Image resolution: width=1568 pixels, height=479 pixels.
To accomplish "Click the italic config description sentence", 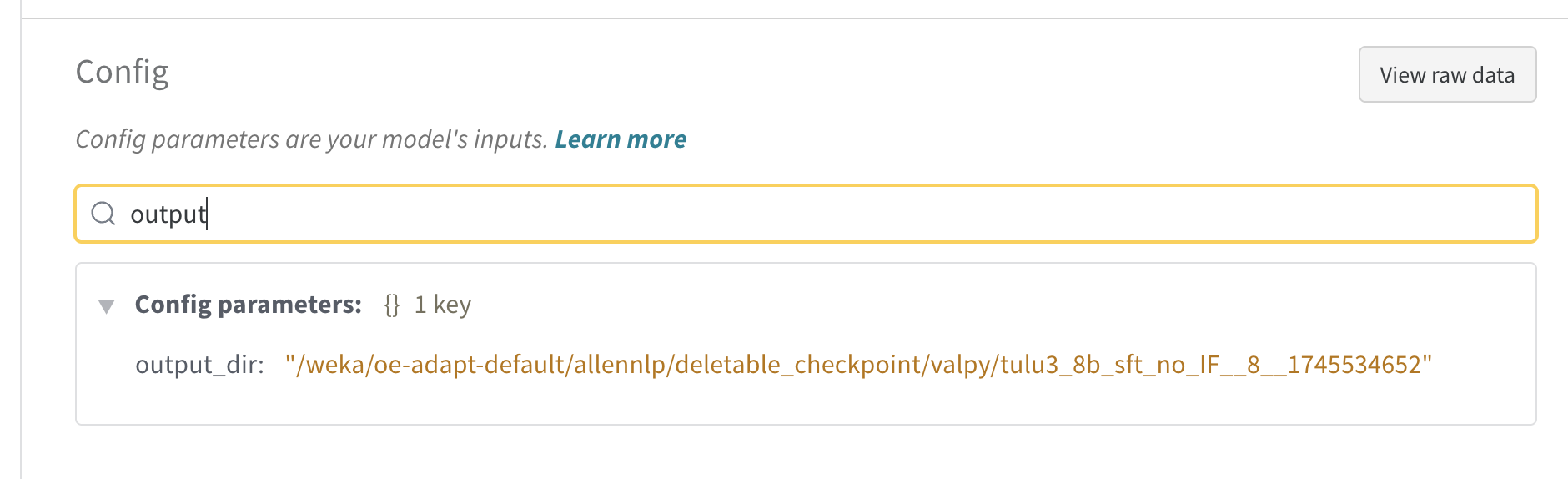I will (x=311, y=139).
